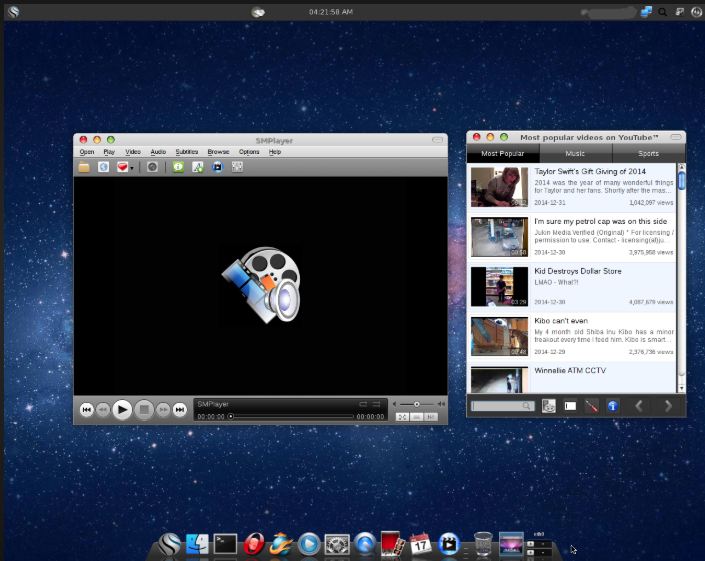The height and width of the screenshot is (561, 705).
Task: Open the Terminal icon in the dock
Action: [226, 544]
